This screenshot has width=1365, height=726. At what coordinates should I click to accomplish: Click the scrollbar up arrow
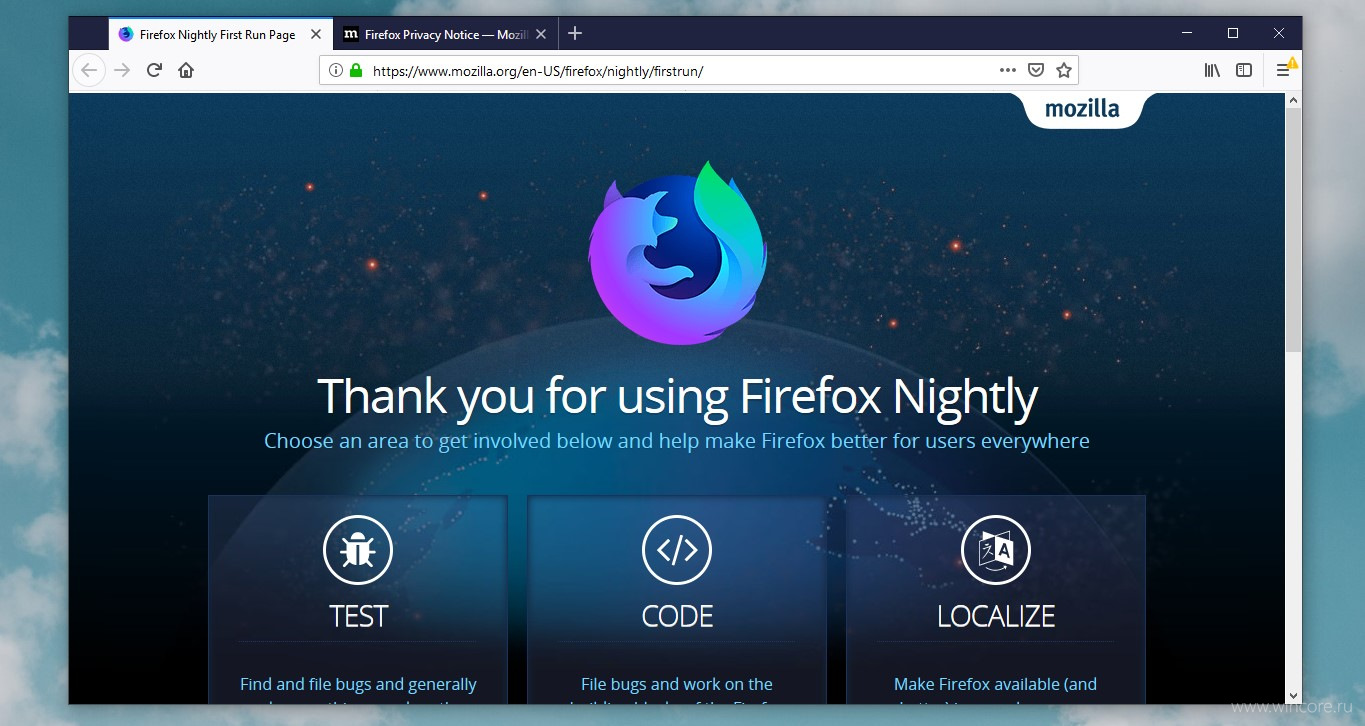[x=1294, y=101]
